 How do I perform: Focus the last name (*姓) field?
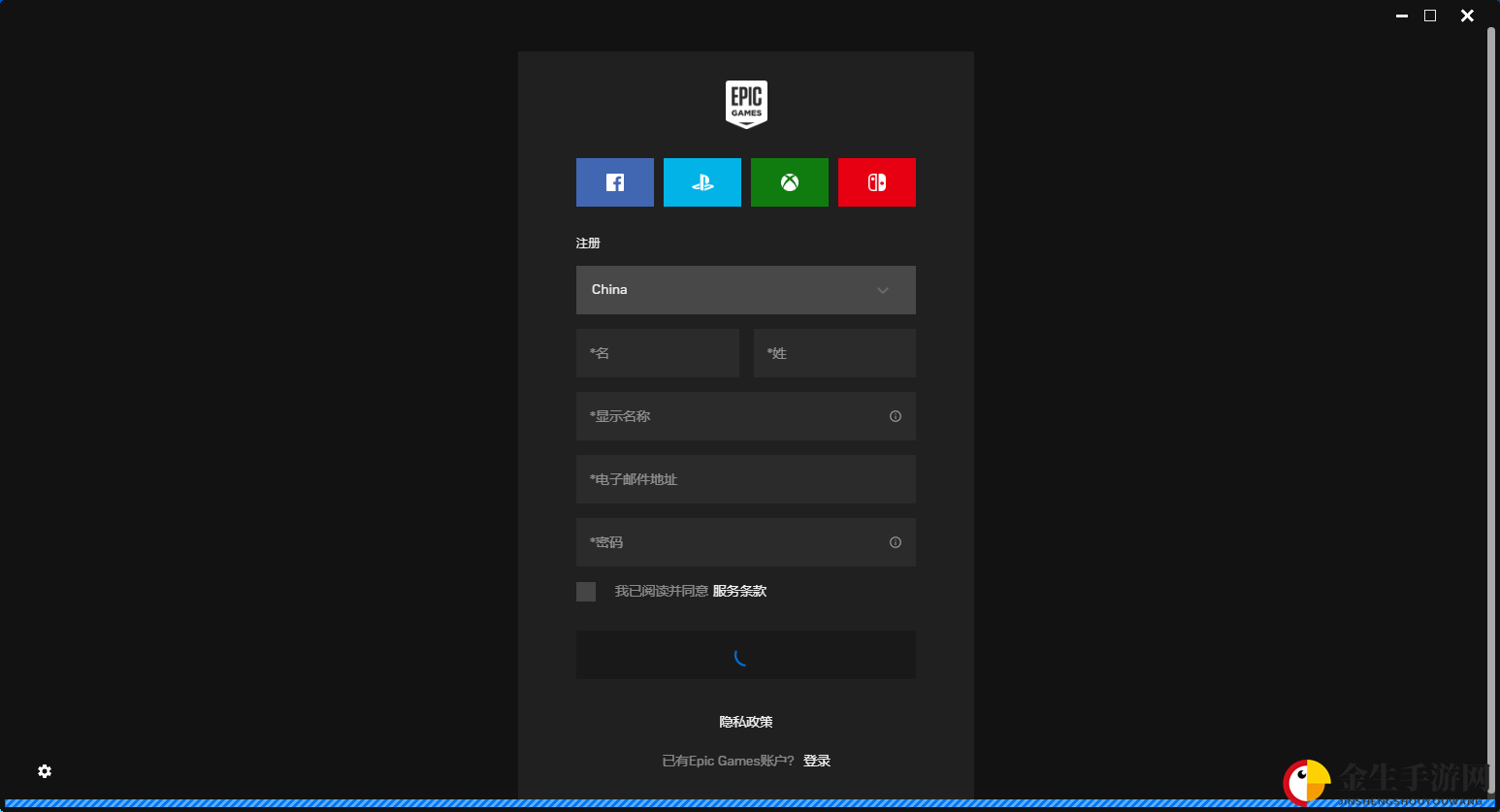point(834,353)
